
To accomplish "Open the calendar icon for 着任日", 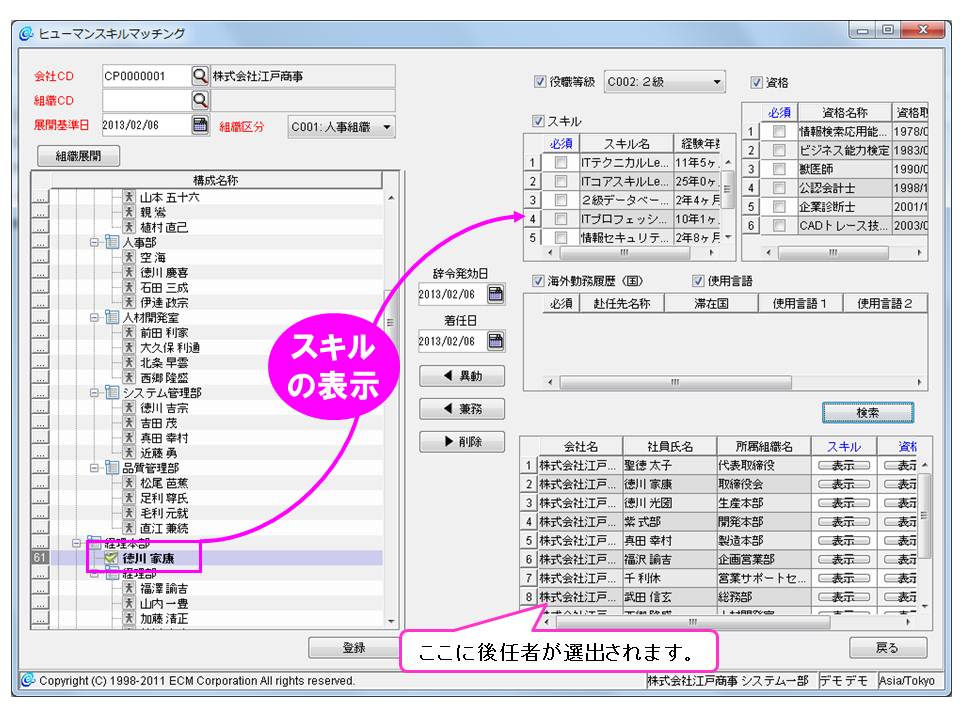I will (495, 341).
